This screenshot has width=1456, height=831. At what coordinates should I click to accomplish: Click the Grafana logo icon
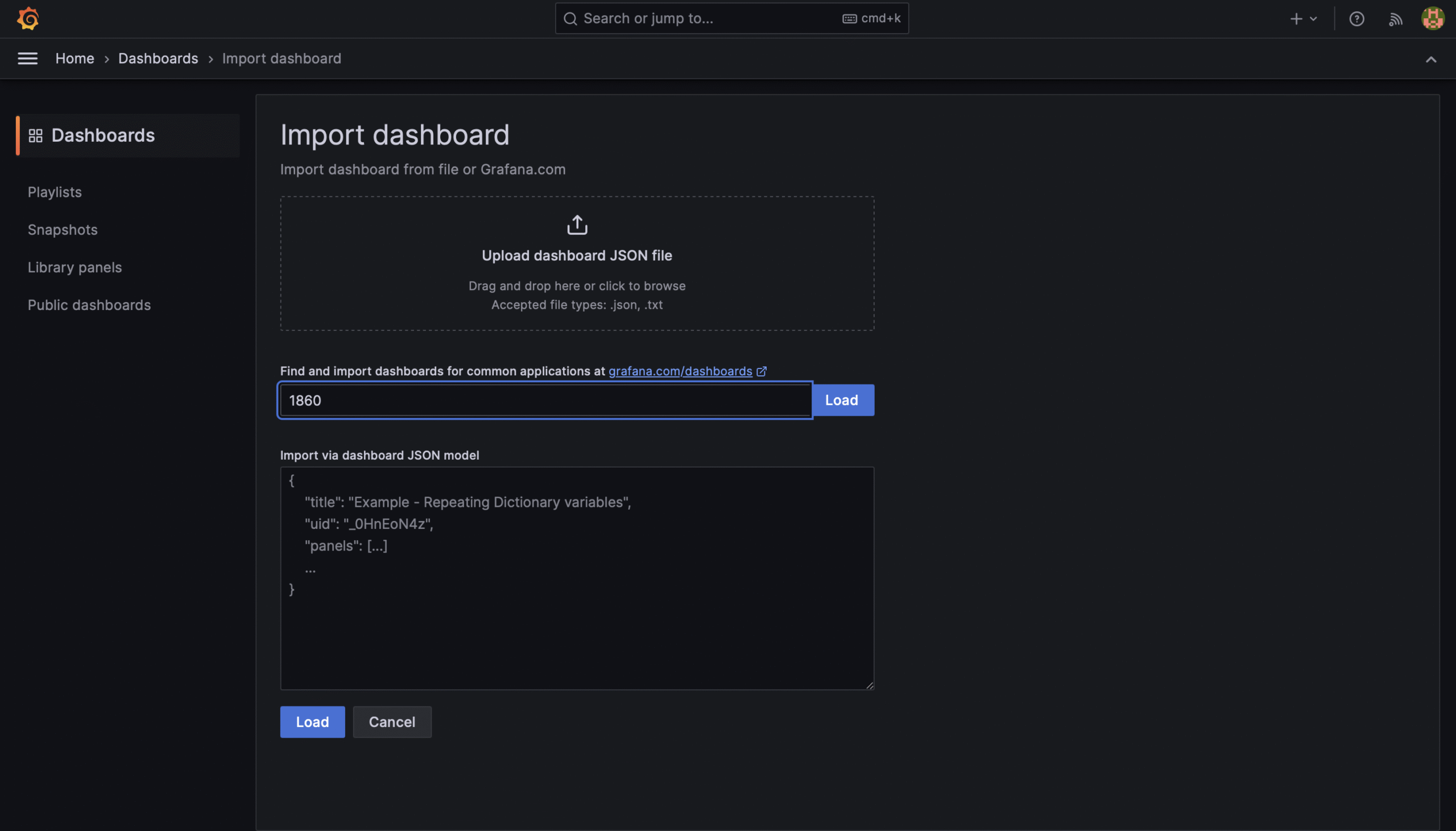(27, 19)
